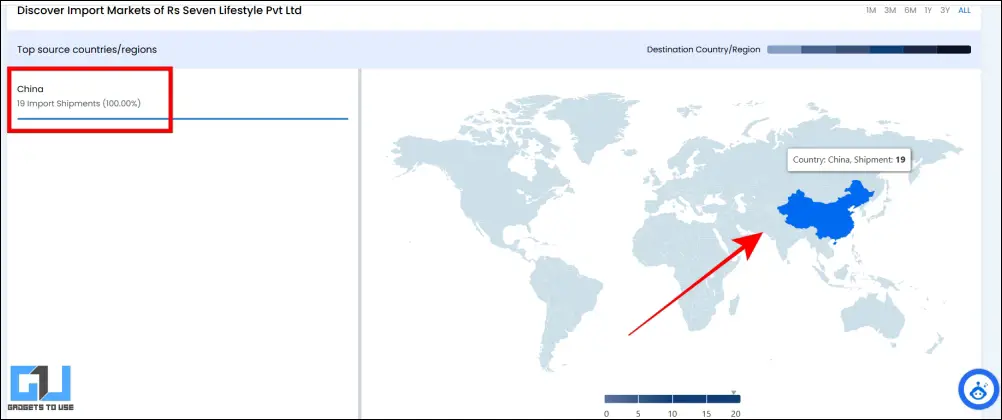Click the China shipment progress bar
Screen dimensions: 1002x420
tap(183, 118)
